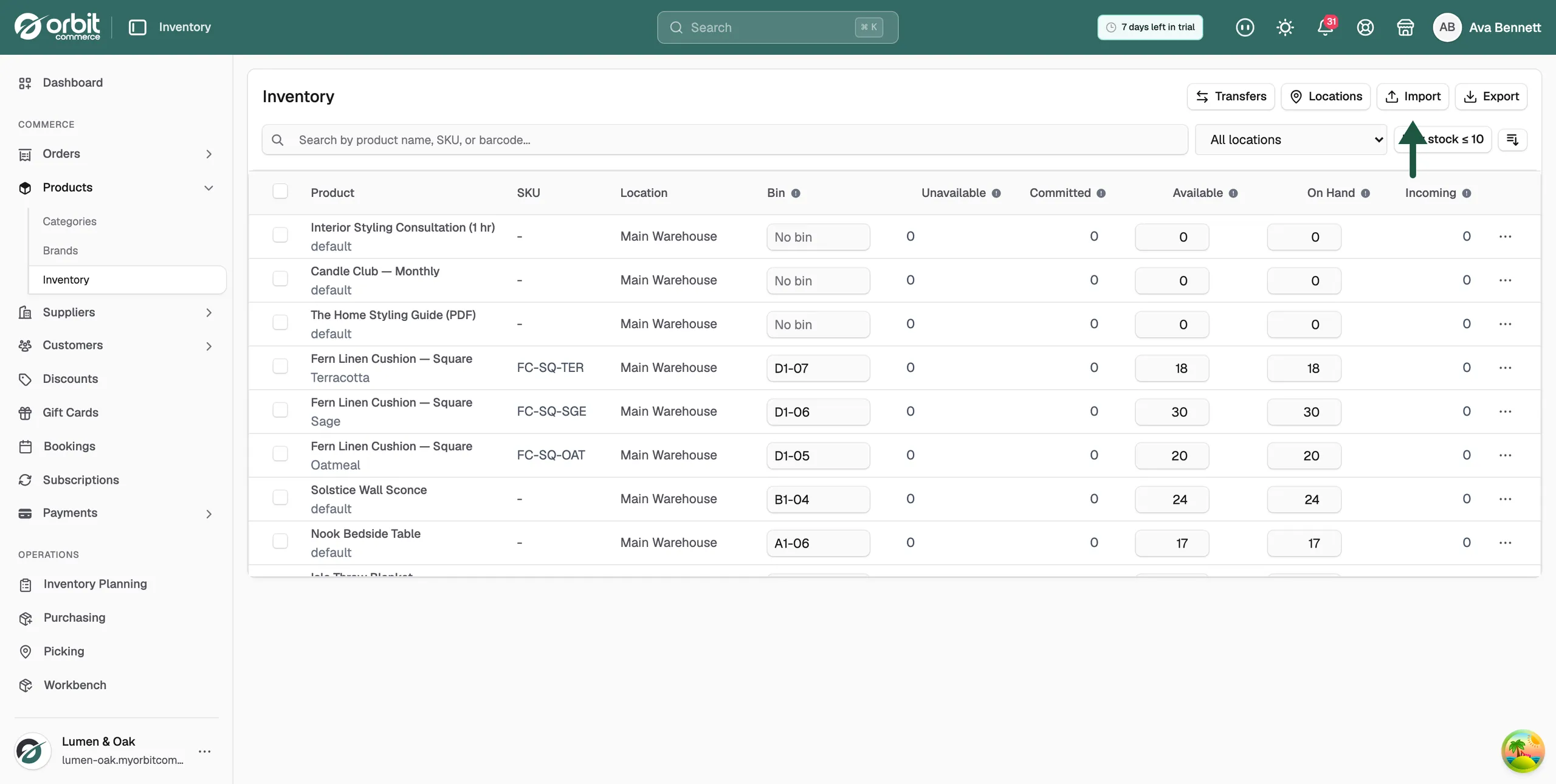Toggle light theme sun icon
This screenshot has width=1556, height=784.
(x=1285, y=27)
